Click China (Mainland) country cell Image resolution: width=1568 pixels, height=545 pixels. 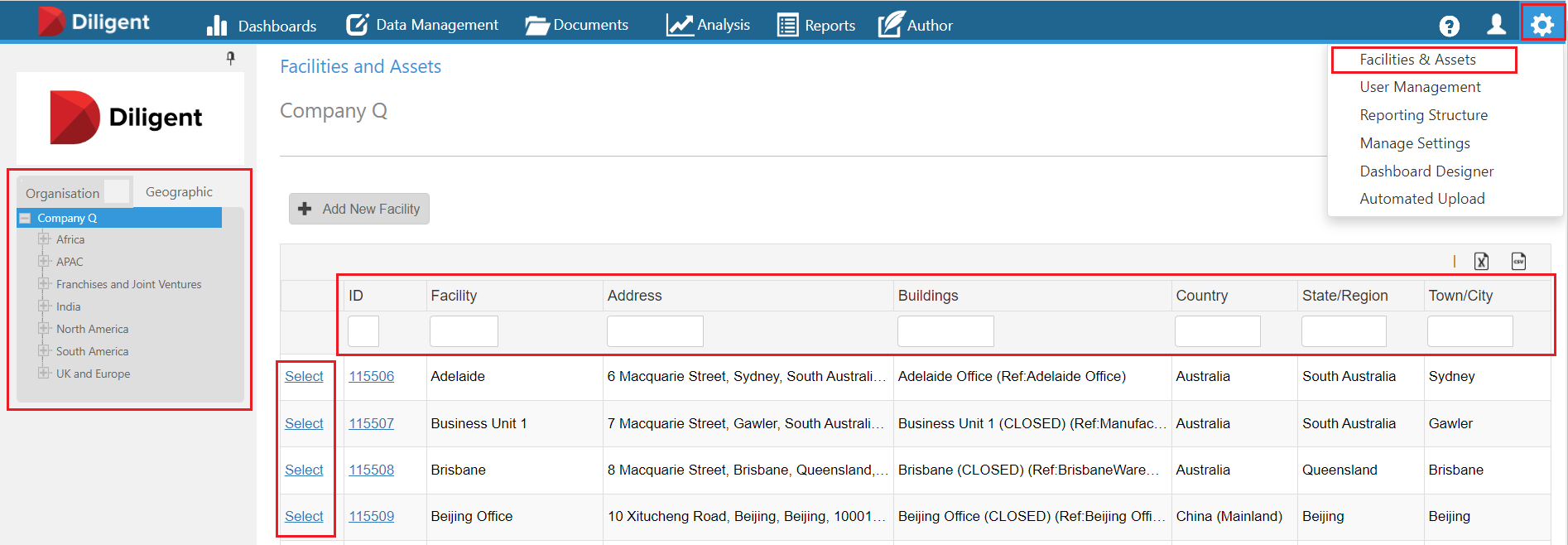(1229, 516)
